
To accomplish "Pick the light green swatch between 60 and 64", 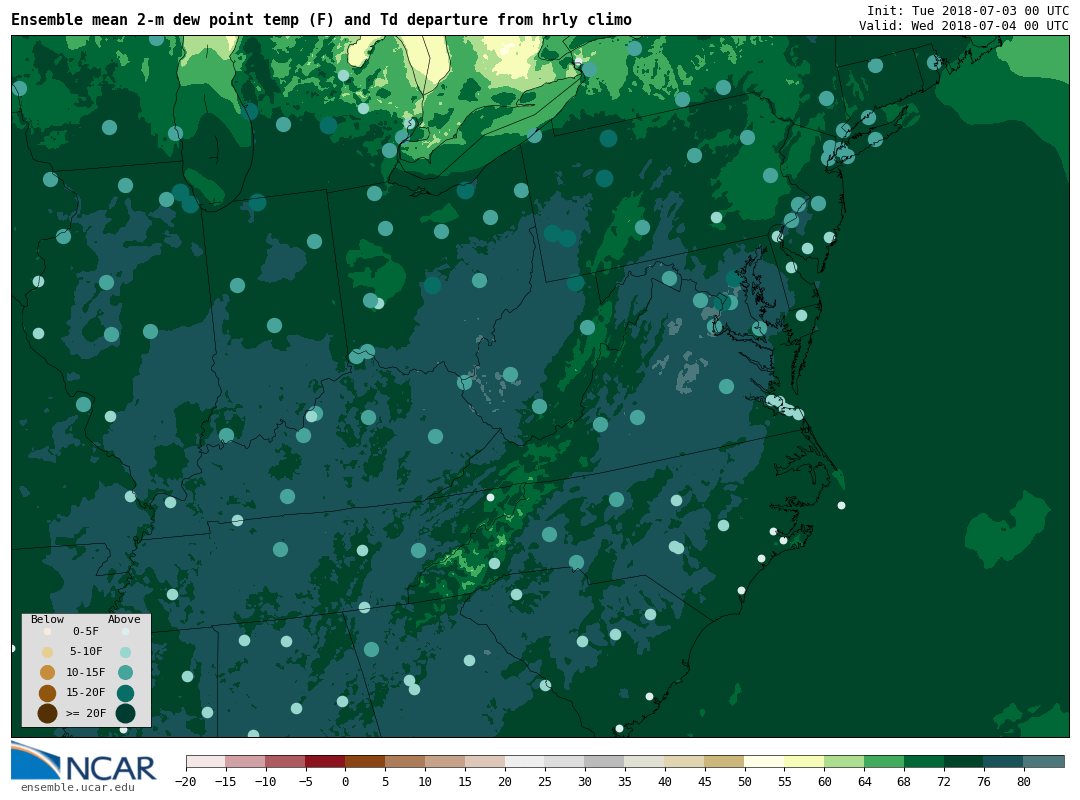I will [844, 761].
